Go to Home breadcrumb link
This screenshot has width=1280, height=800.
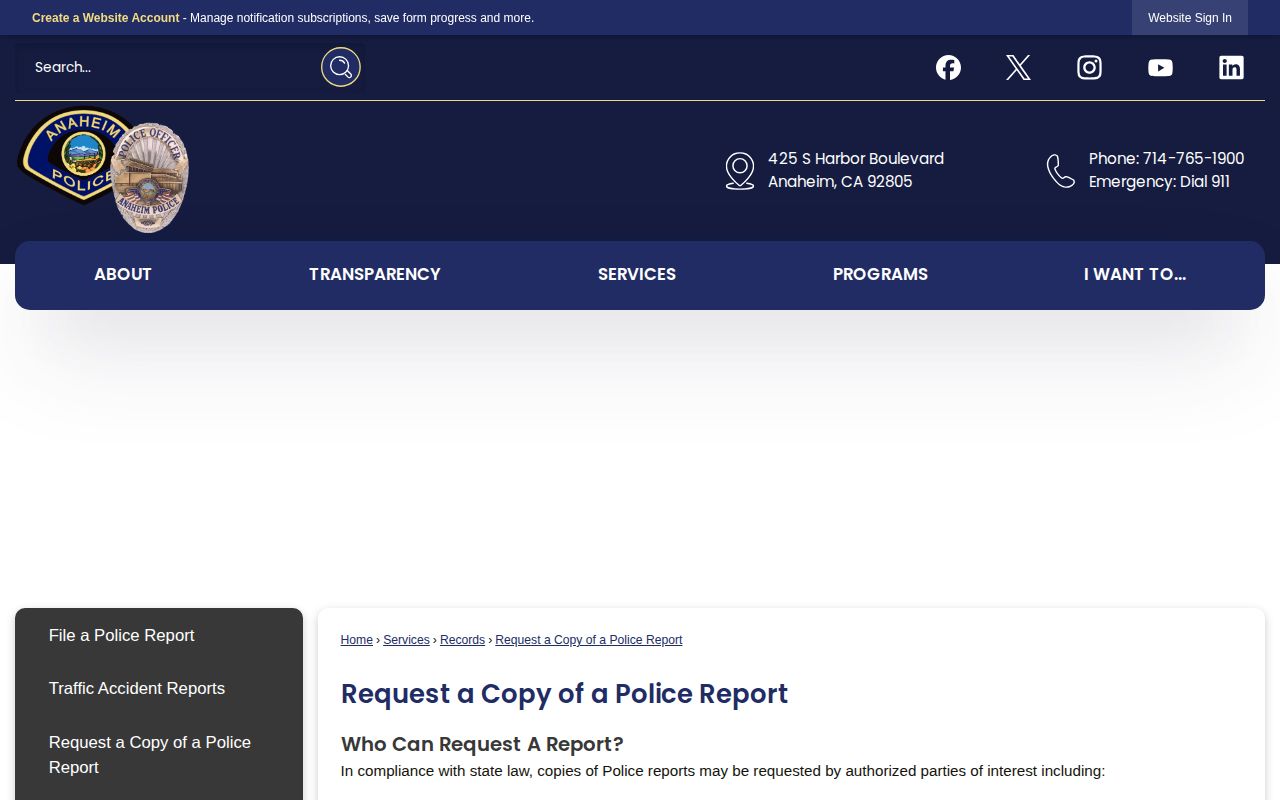point(357,640)
